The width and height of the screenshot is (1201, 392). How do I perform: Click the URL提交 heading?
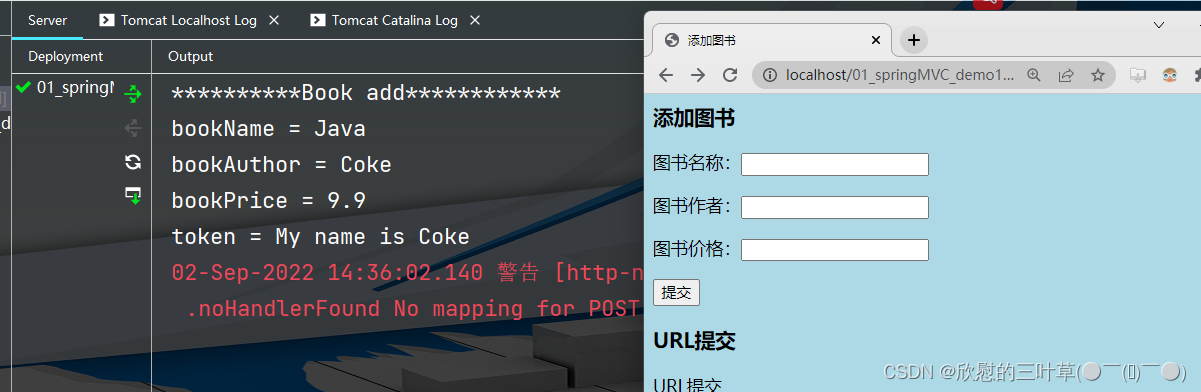click(694, 341)
